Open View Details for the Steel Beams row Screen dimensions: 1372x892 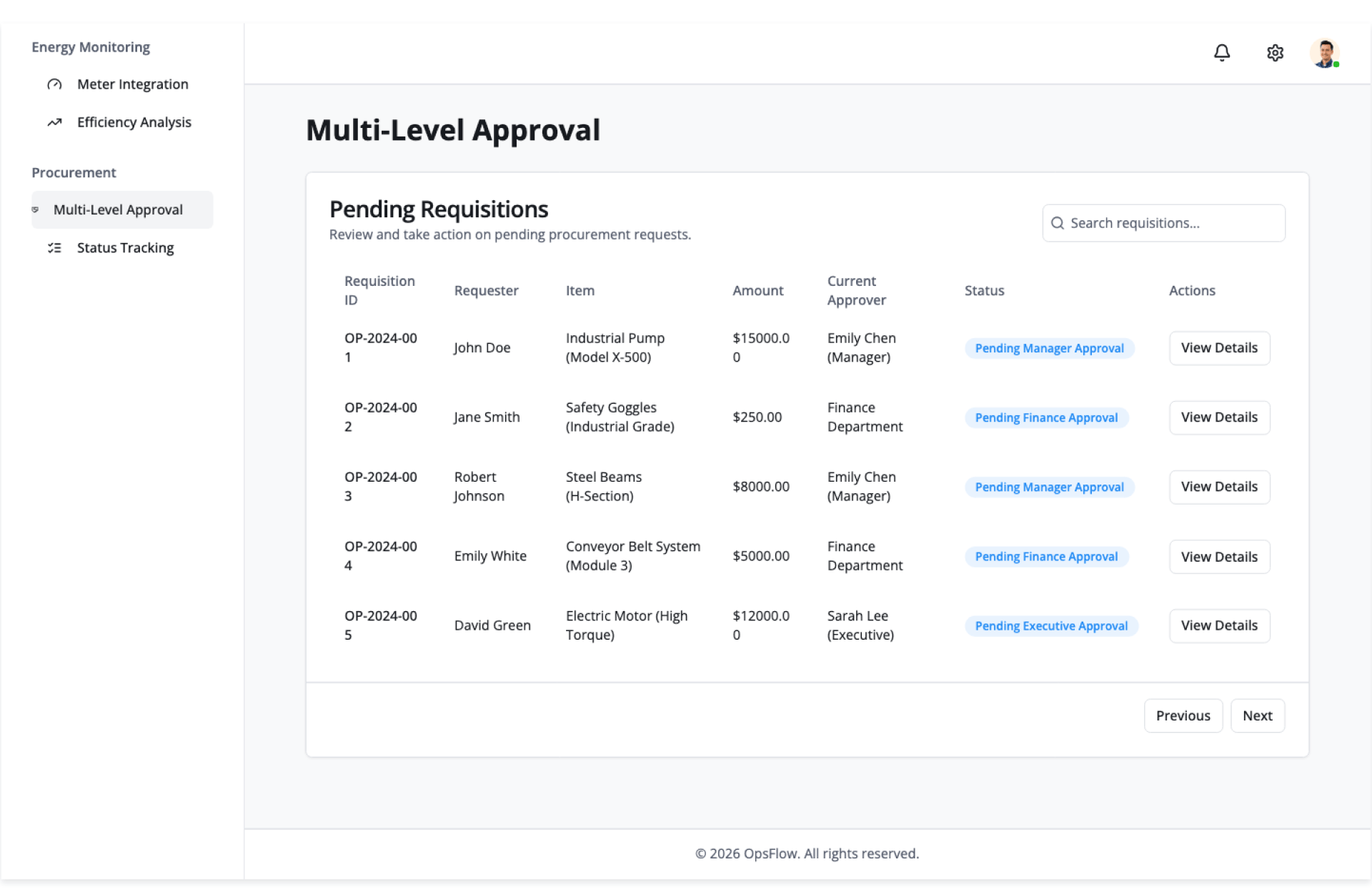coord(1219,487)
